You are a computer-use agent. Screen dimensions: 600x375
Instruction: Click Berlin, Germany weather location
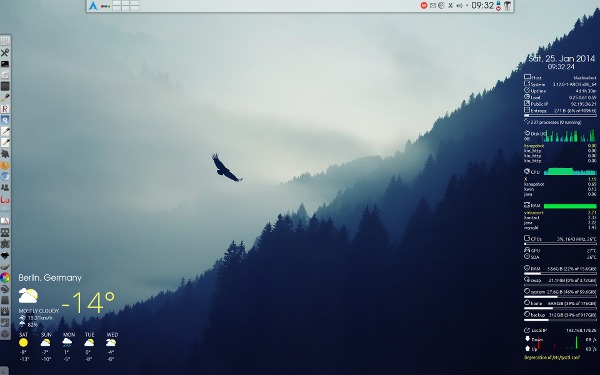tap(50, 278)
